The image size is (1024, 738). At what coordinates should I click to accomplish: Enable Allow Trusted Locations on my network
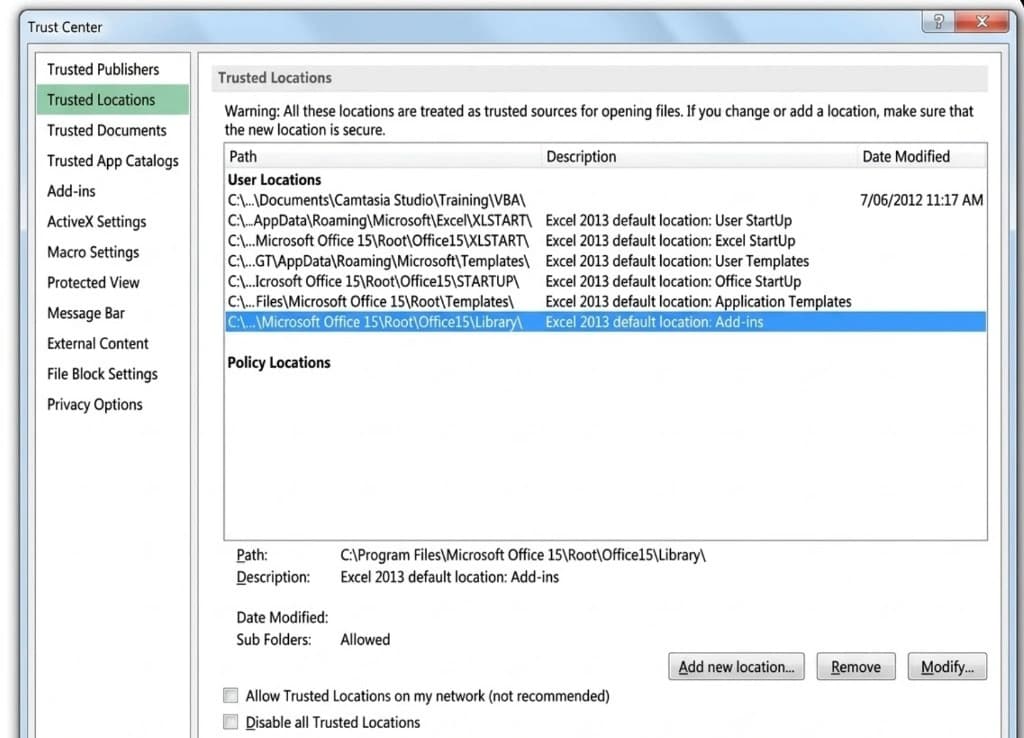tap(230, 695)
